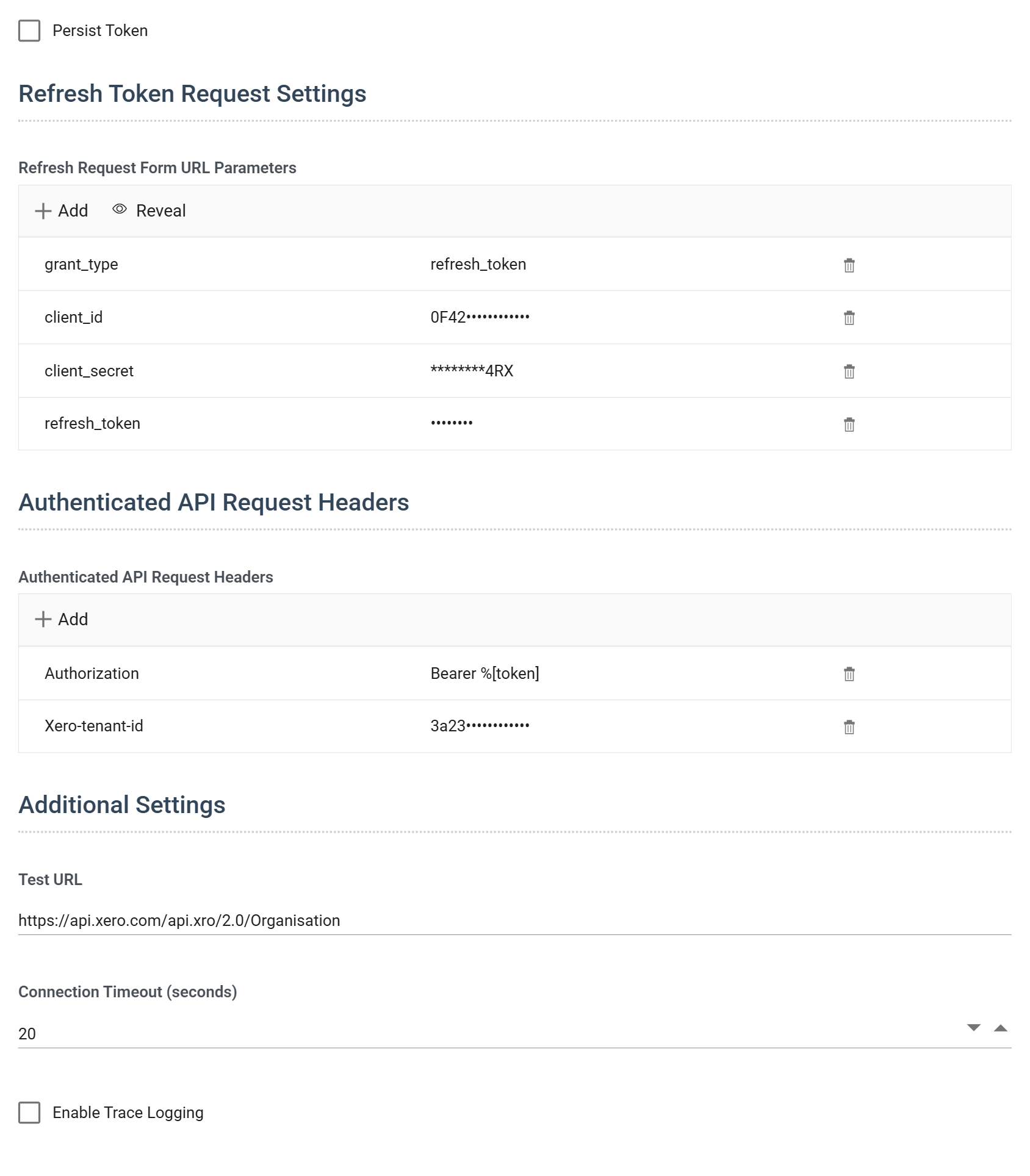Delete the client_id parameter row

(849, 318)
